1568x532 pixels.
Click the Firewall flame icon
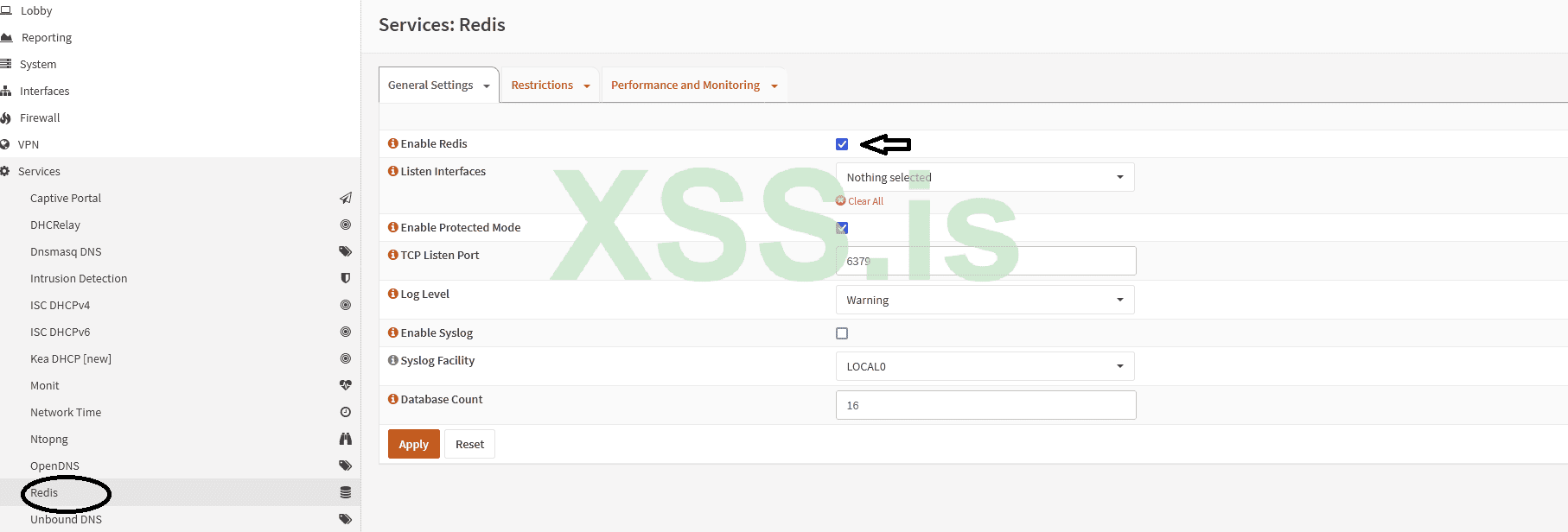(x=5, y=117)
